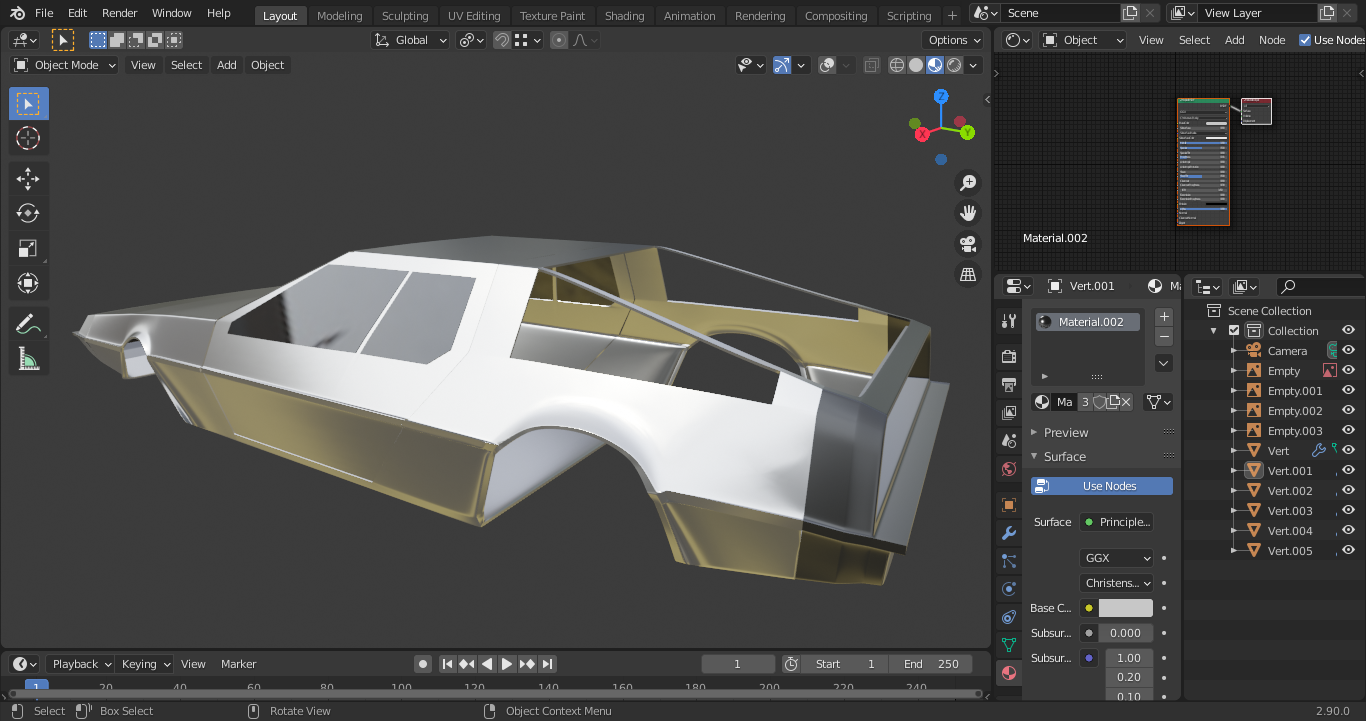1366x721 pixels.
Task: Jump to timeline end button
Action: tap(547, 664)
